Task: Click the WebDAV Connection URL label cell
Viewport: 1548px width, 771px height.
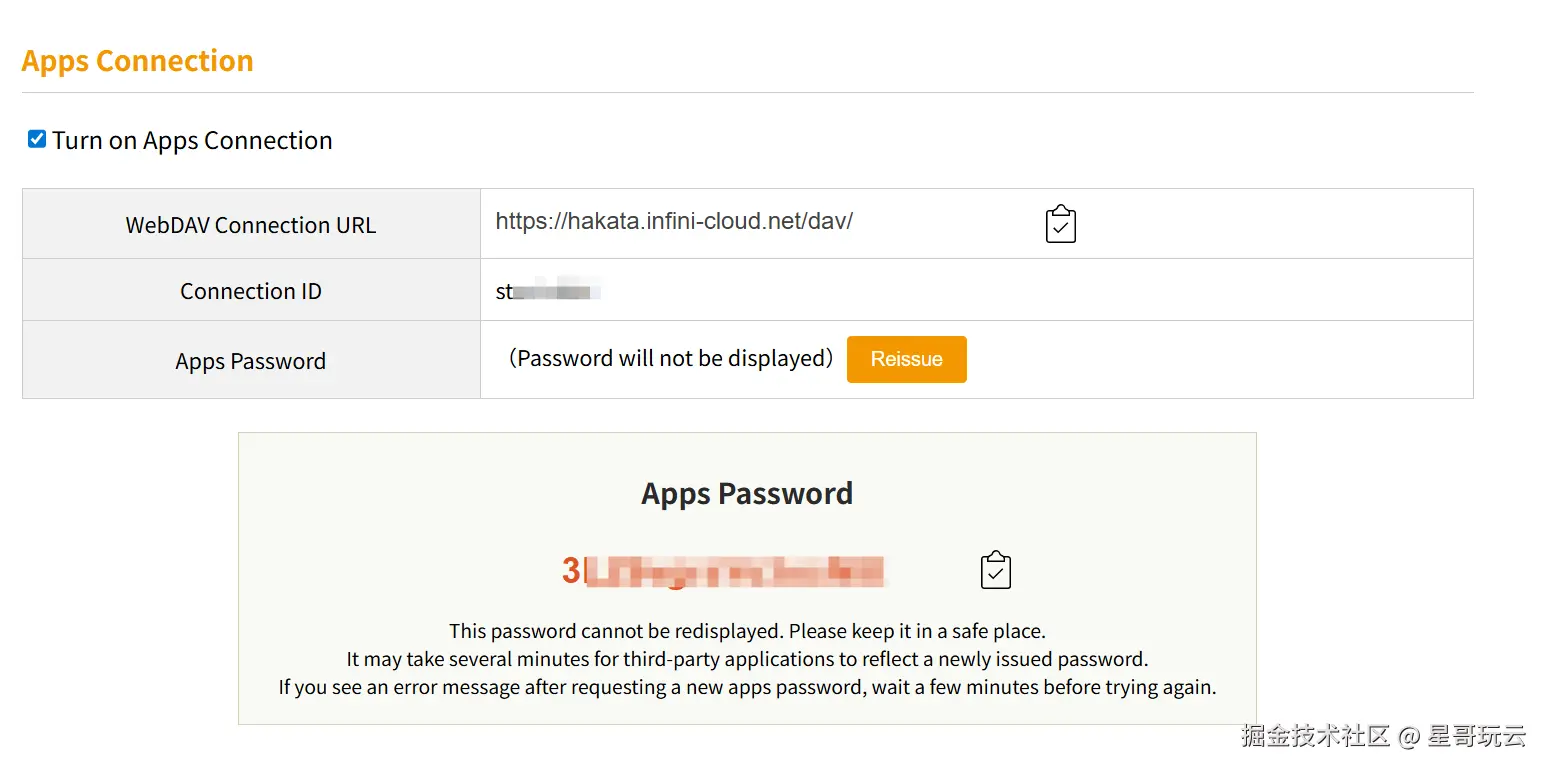Action: 251,224
